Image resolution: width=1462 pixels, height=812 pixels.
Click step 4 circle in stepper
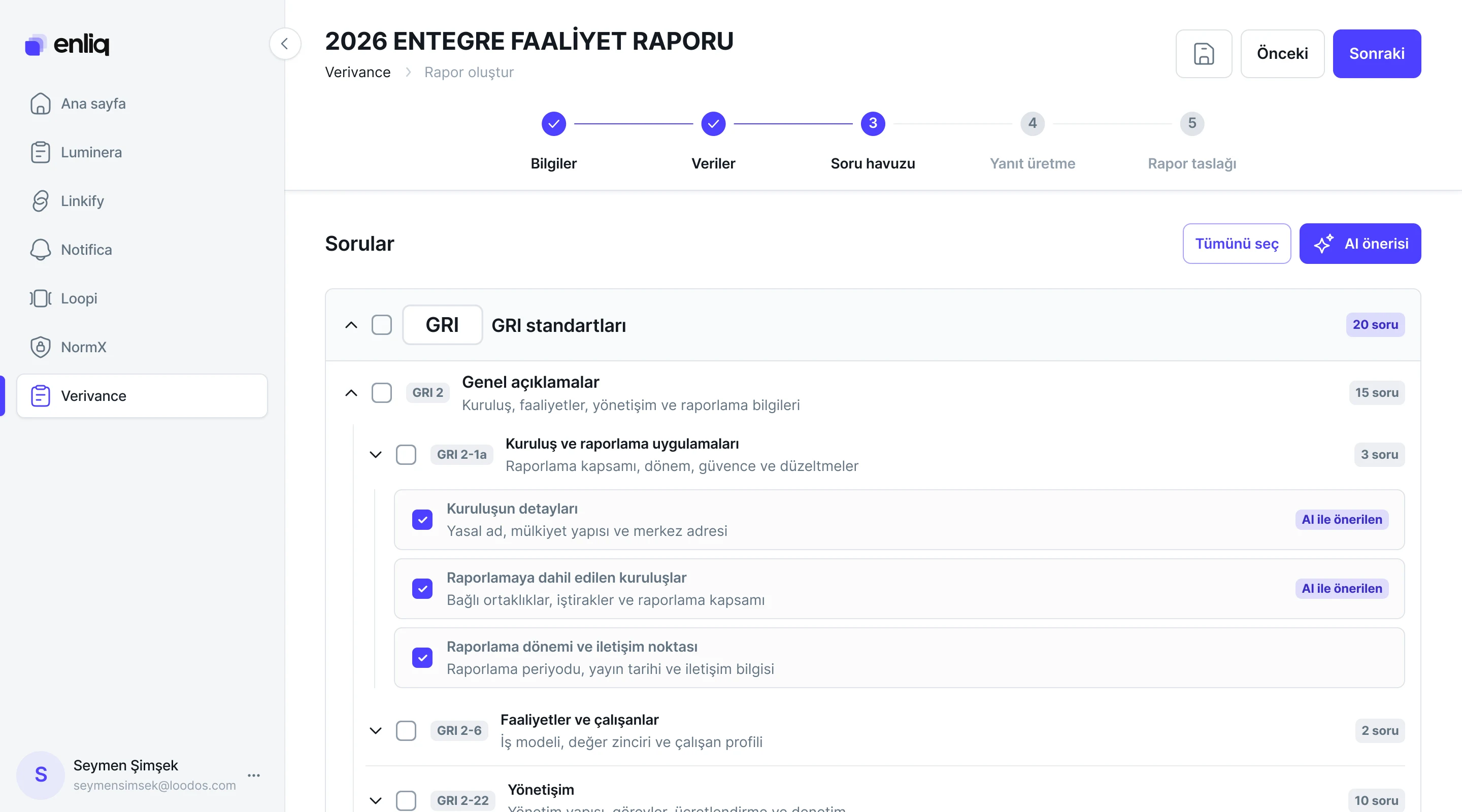click(x=1033, y=124)
